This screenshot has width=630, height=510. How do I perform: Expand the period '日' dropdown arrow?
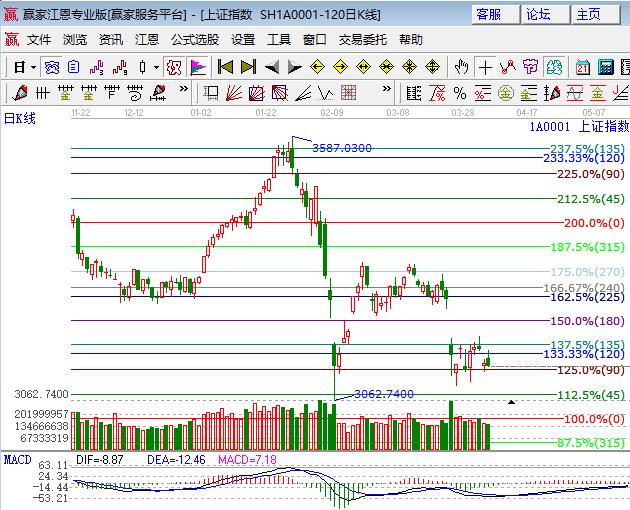[33, 67]
